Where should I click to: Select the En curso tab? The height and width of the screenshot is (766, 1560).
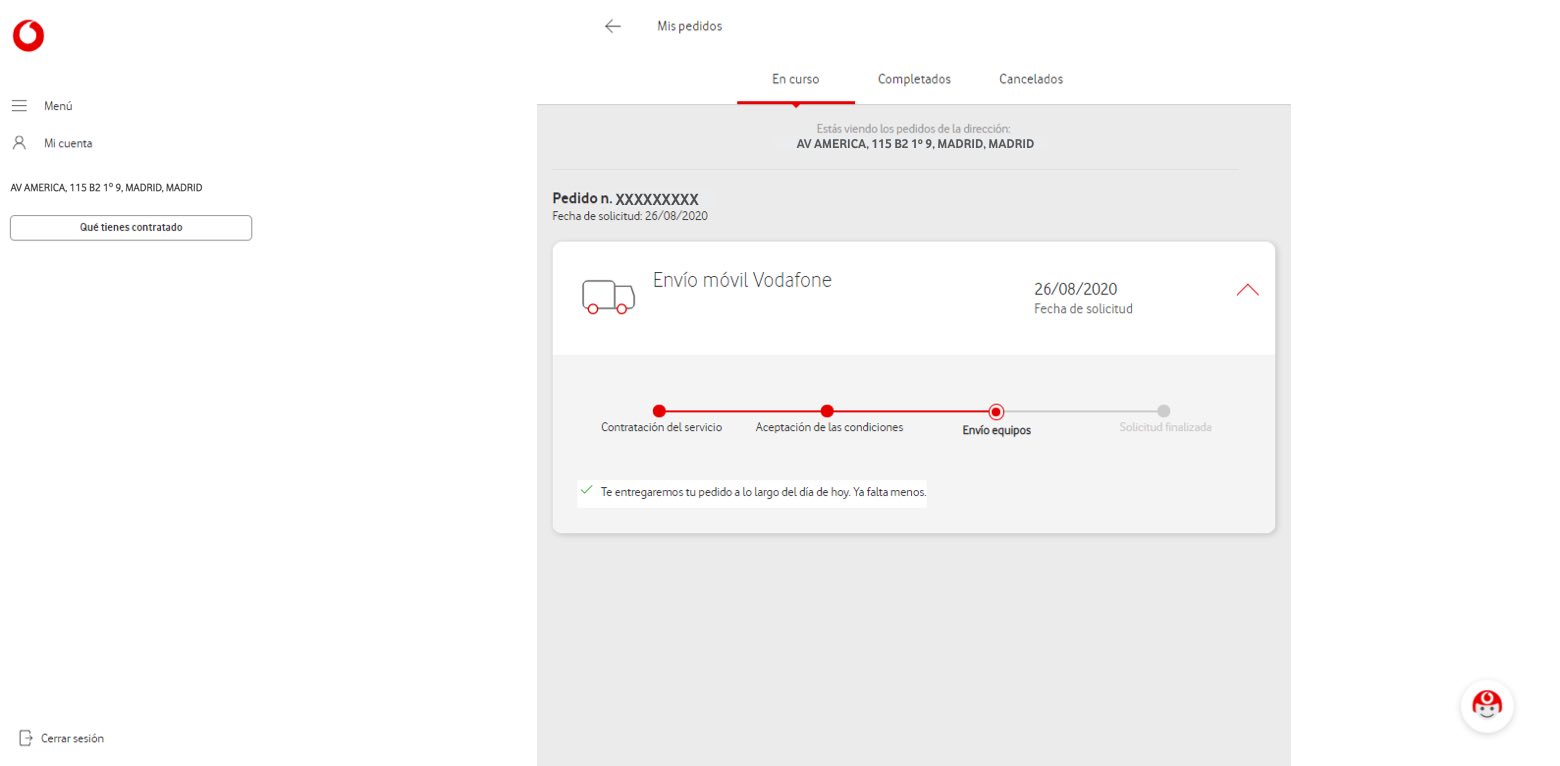coord(795,79)
